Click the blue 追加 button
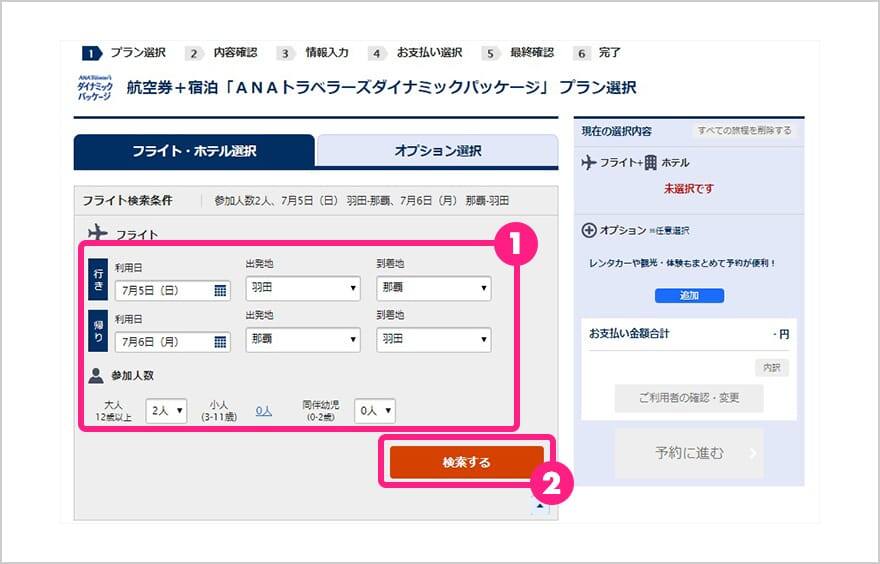 689,295
